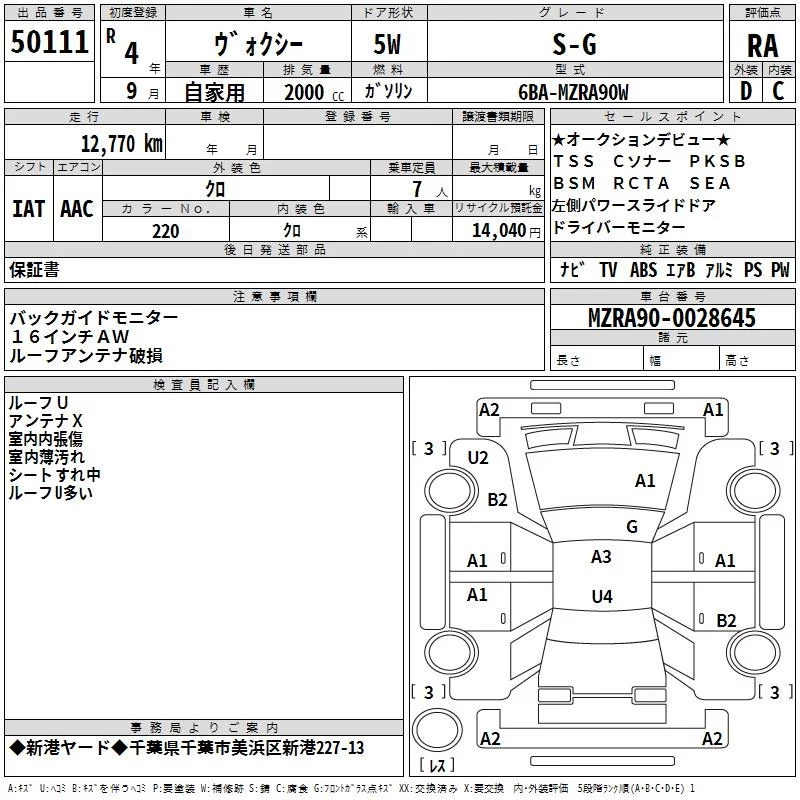Click the 新港ヤード address line
The image size is (800, 800).
(187, 748)
